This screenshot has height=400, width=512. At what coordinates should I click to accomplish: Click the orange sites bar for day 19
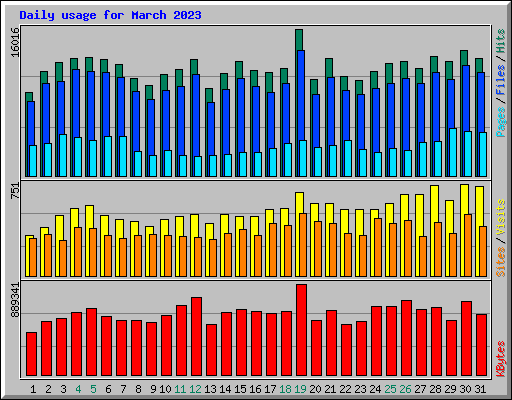tap(303, 245)
